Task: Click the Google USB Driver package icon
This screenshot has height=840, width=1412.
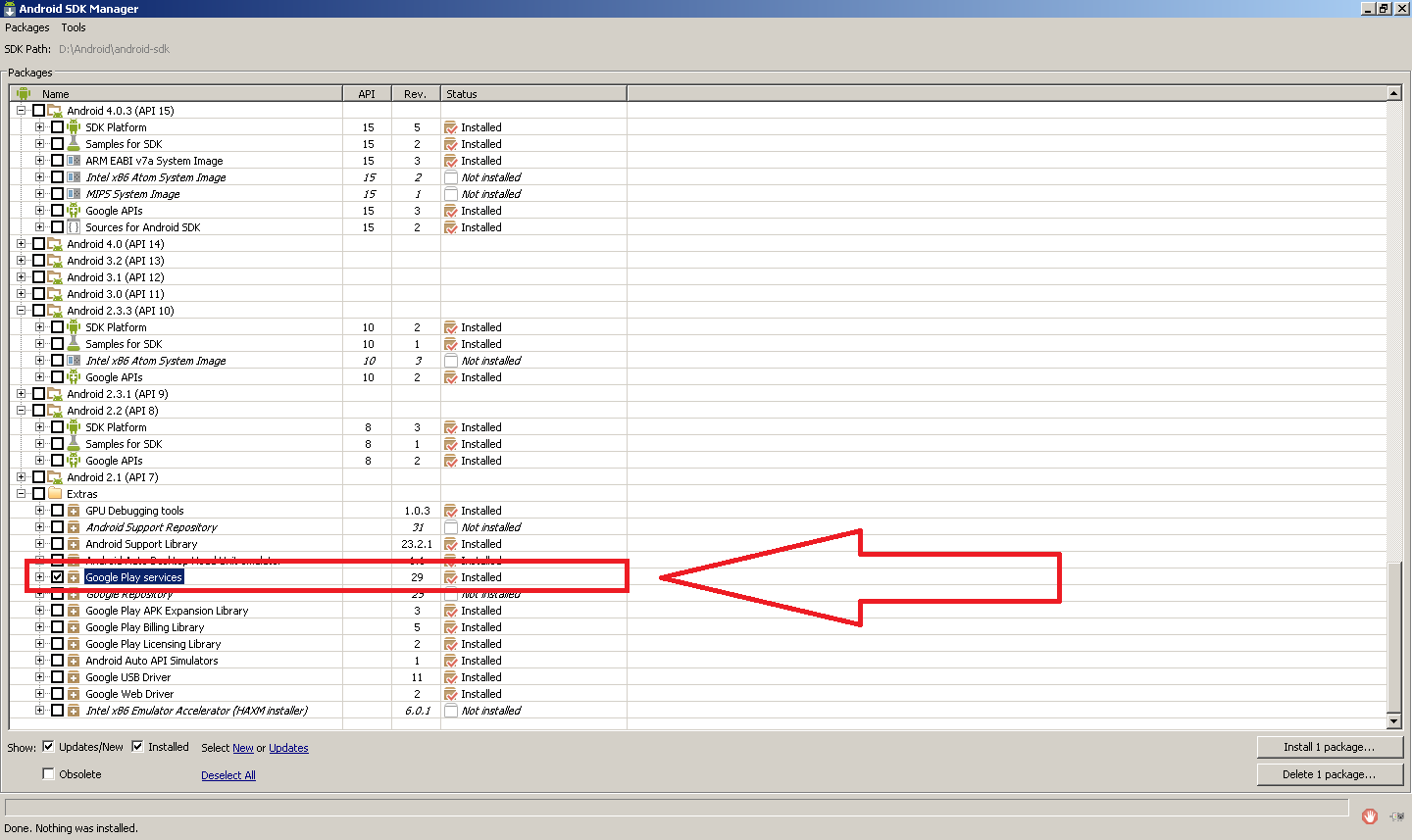Action: pyautogui.click(x=74, y=677)
